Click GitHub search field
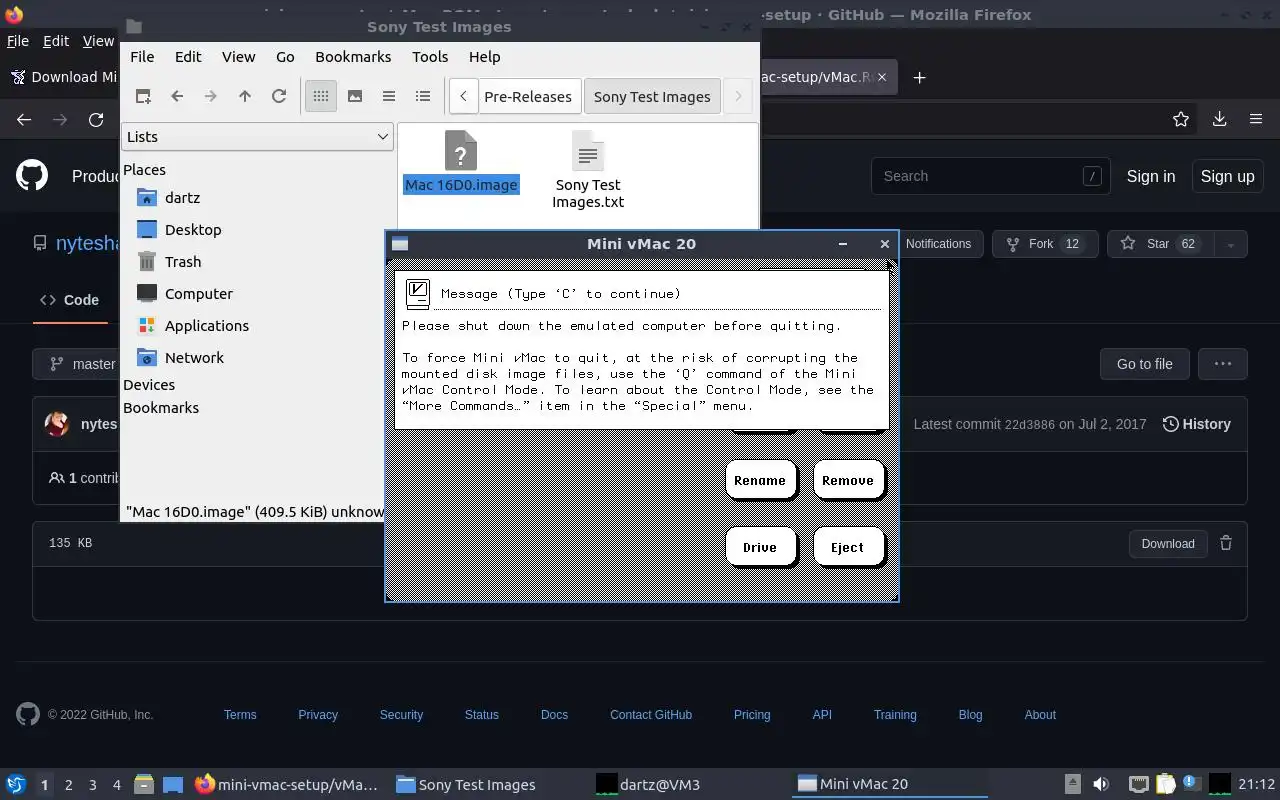The height and width of the screenshot is (800, 1280). coord(990,176)
